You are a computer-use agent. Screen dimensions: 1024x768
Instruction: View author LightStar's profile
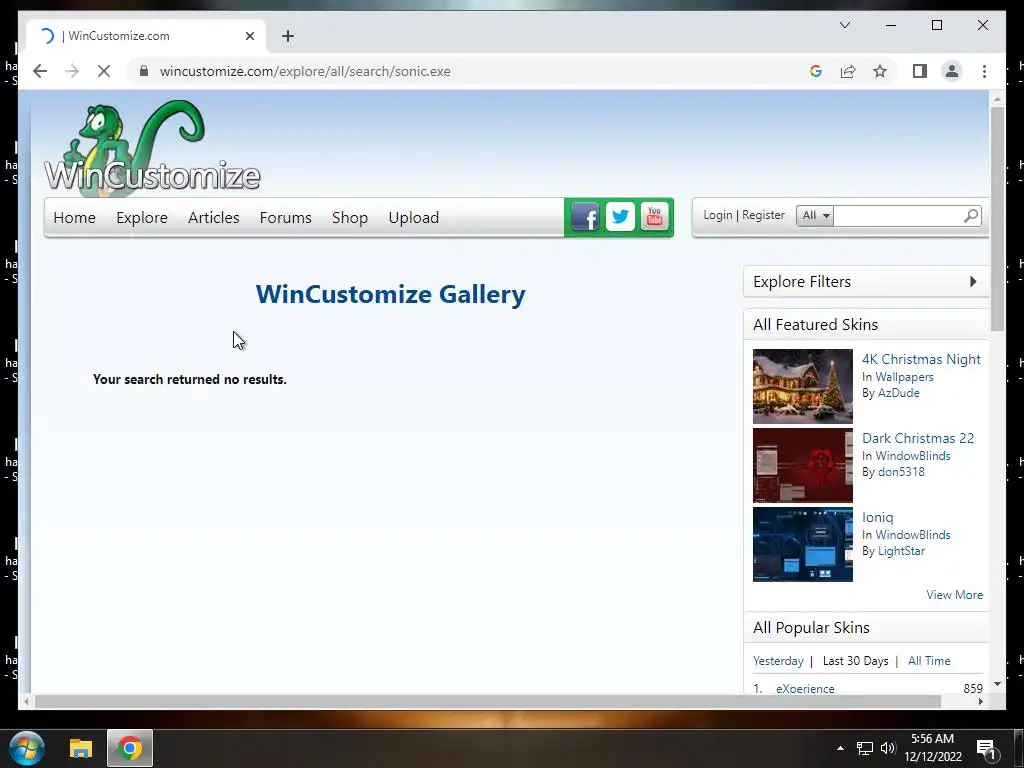[x=901, y=551]
